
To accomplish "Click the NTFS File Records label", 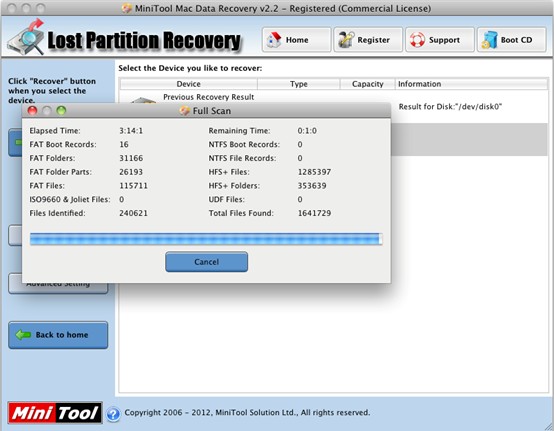I will (242, 158).
